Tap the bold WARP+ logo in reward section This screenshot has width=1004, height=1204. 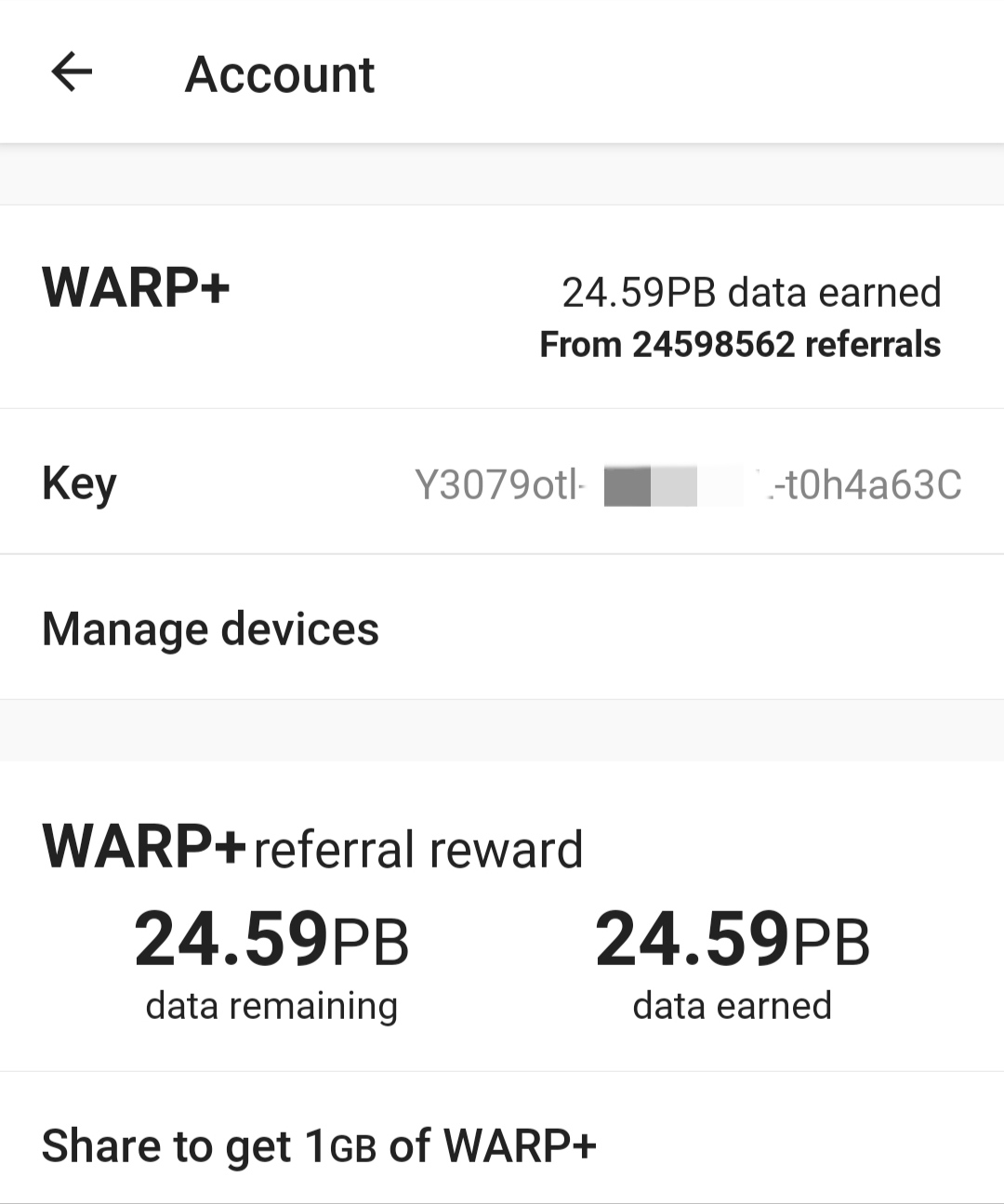pos(144,846)
